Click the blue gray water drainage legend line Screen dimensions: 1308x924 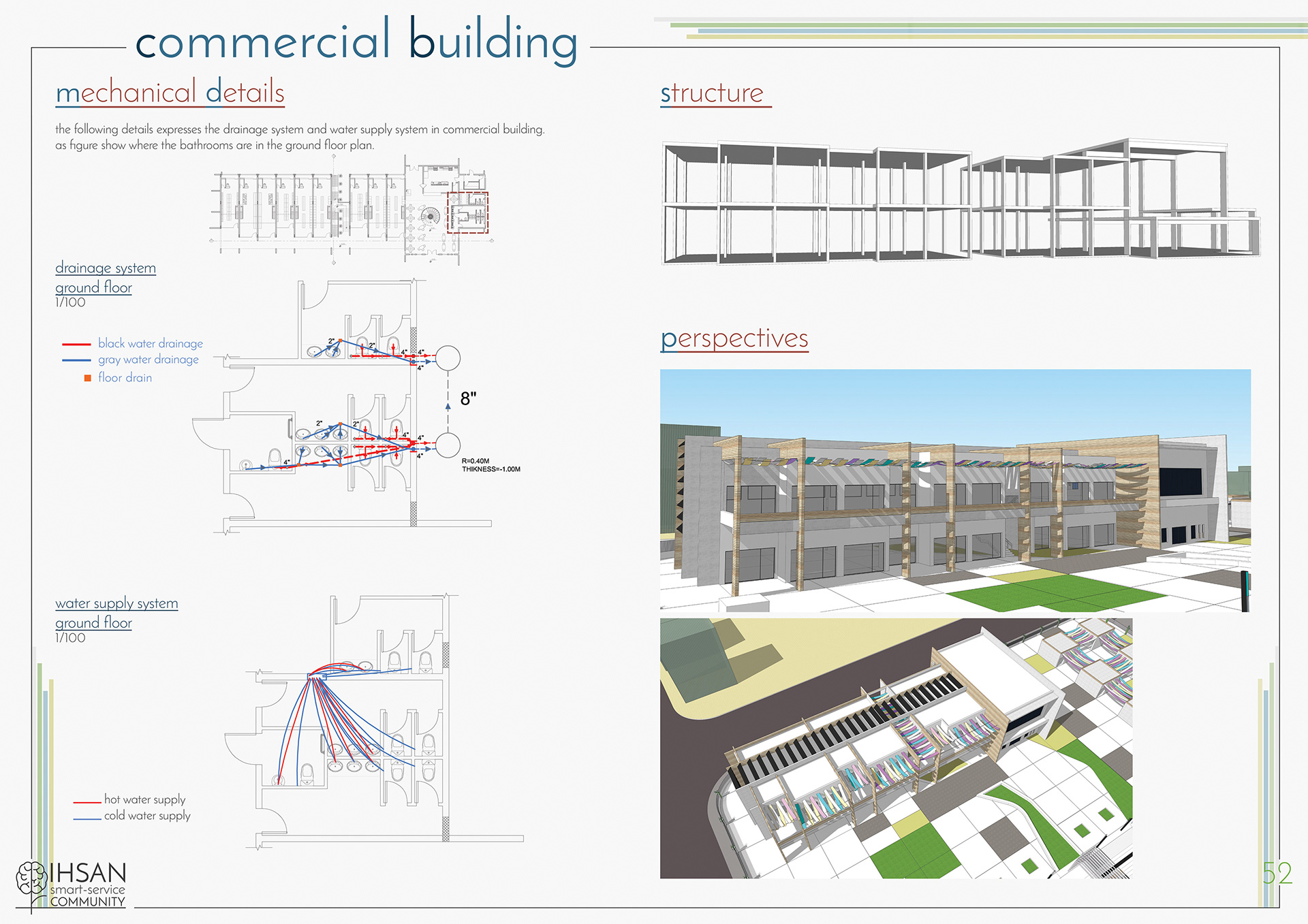tap(76, 360)
